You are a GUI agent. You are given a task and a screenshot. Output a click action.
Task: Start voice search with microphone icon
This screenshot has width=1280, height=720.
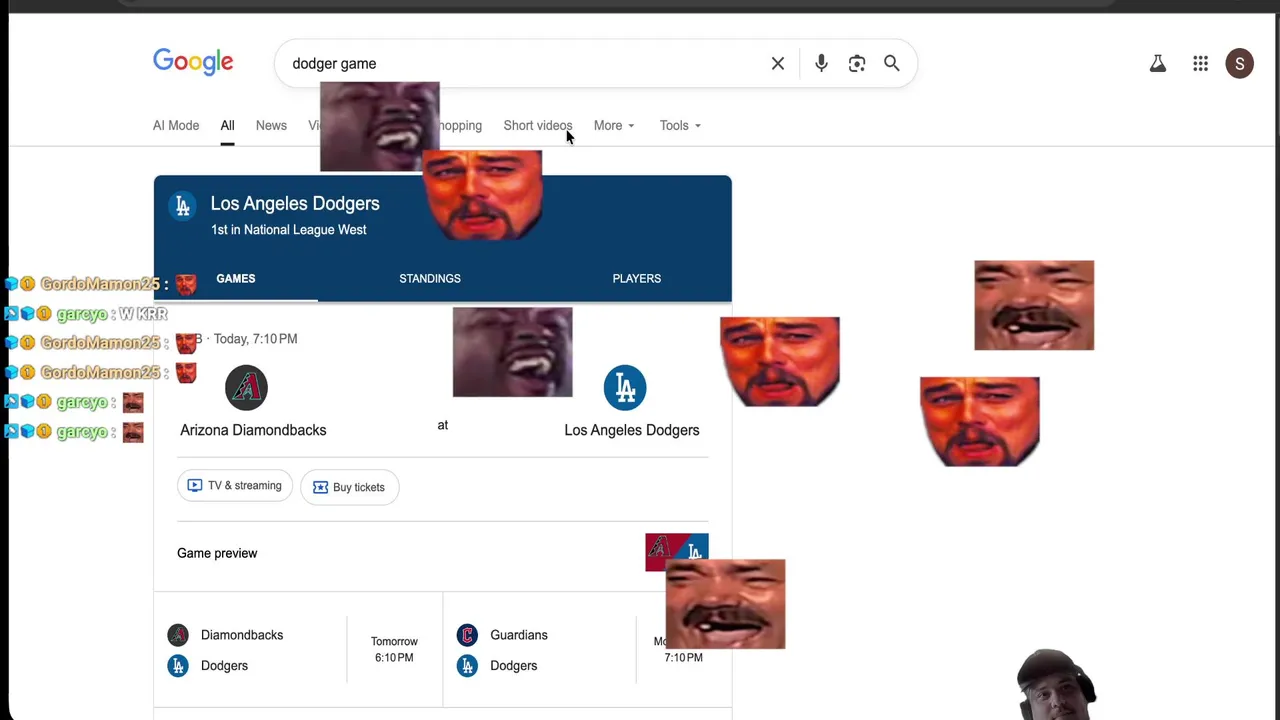coord(821,63)
